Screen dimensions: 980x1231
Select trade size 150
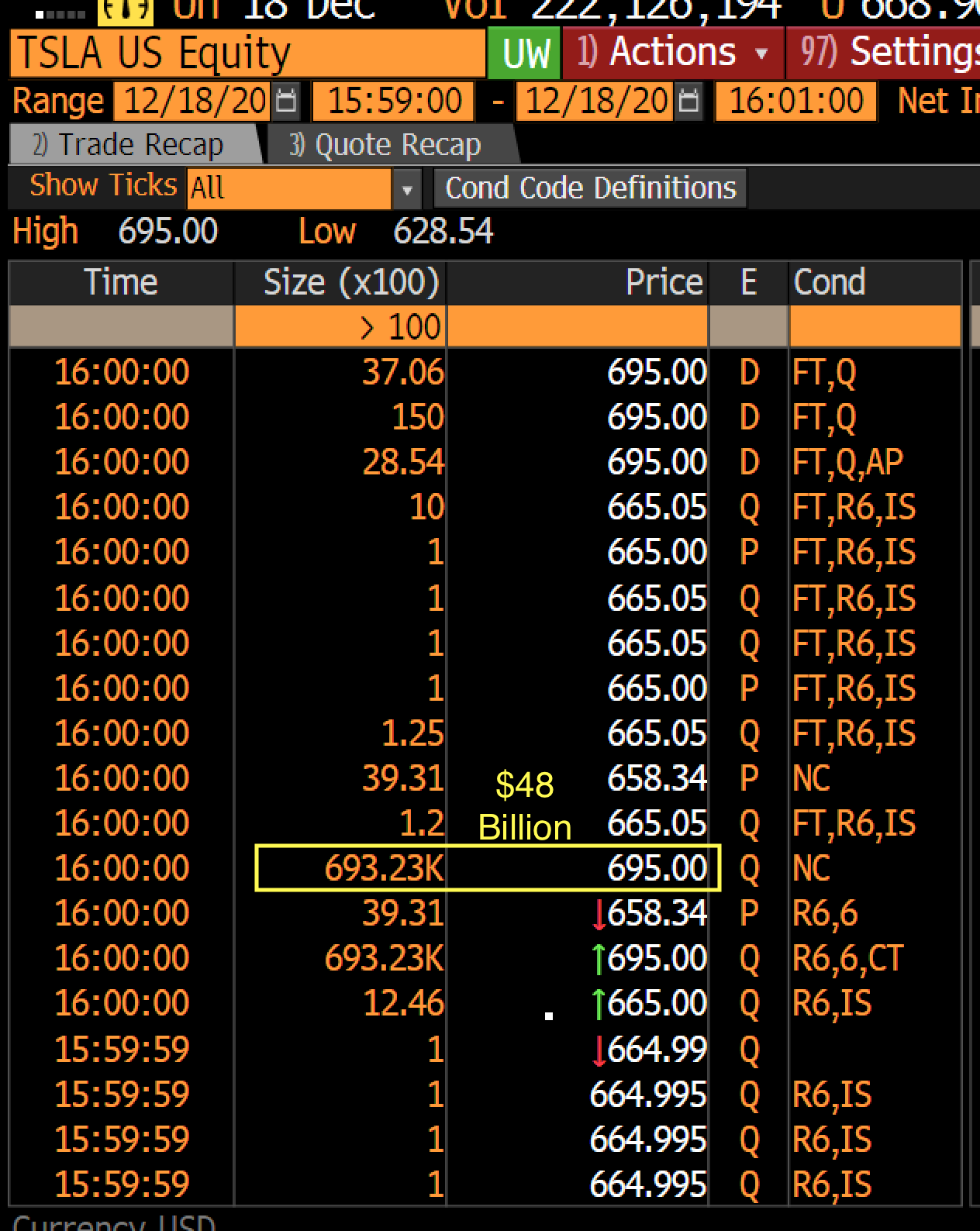pyautogui.click(x=417, y=417)
